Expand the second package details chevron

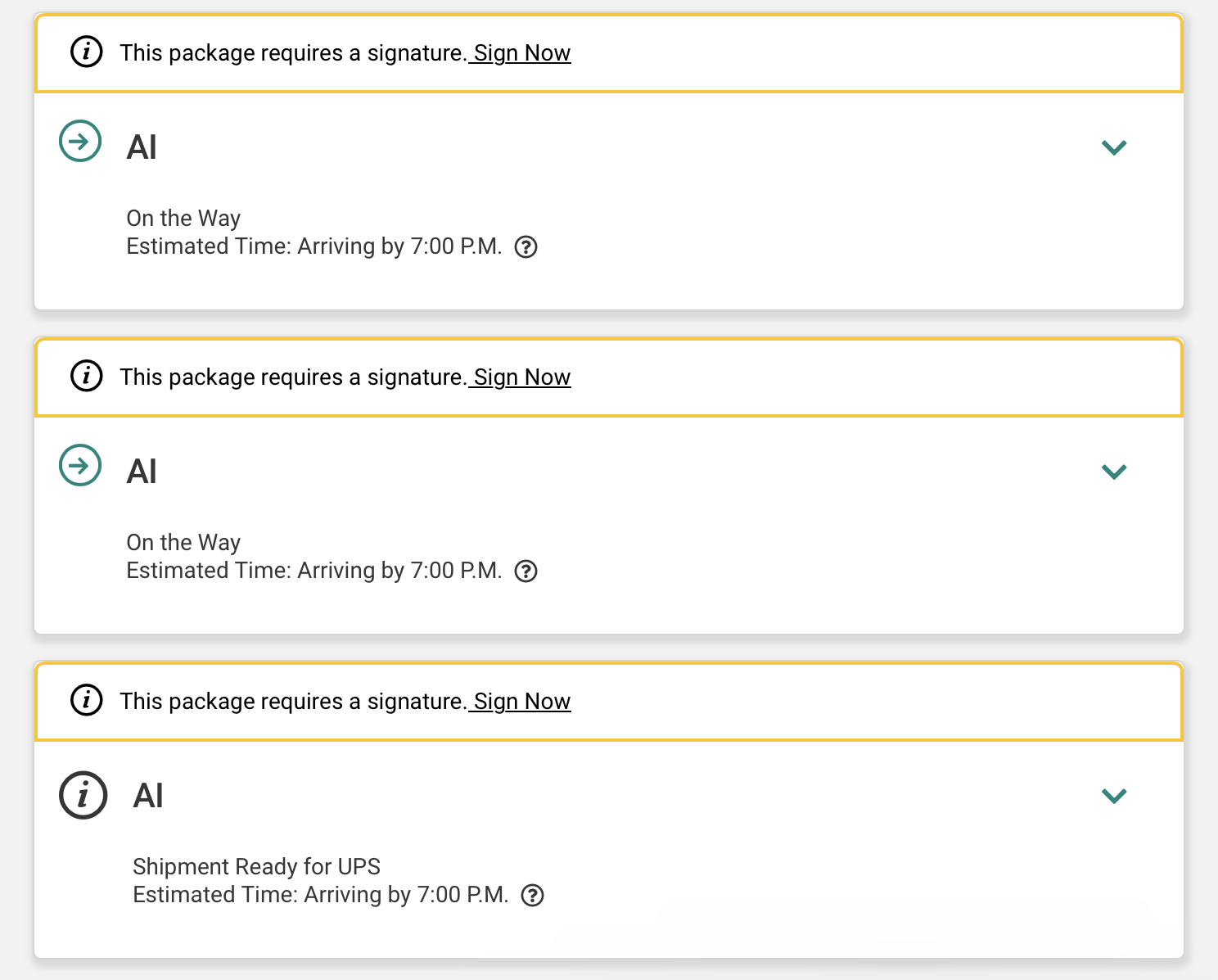1114,472
